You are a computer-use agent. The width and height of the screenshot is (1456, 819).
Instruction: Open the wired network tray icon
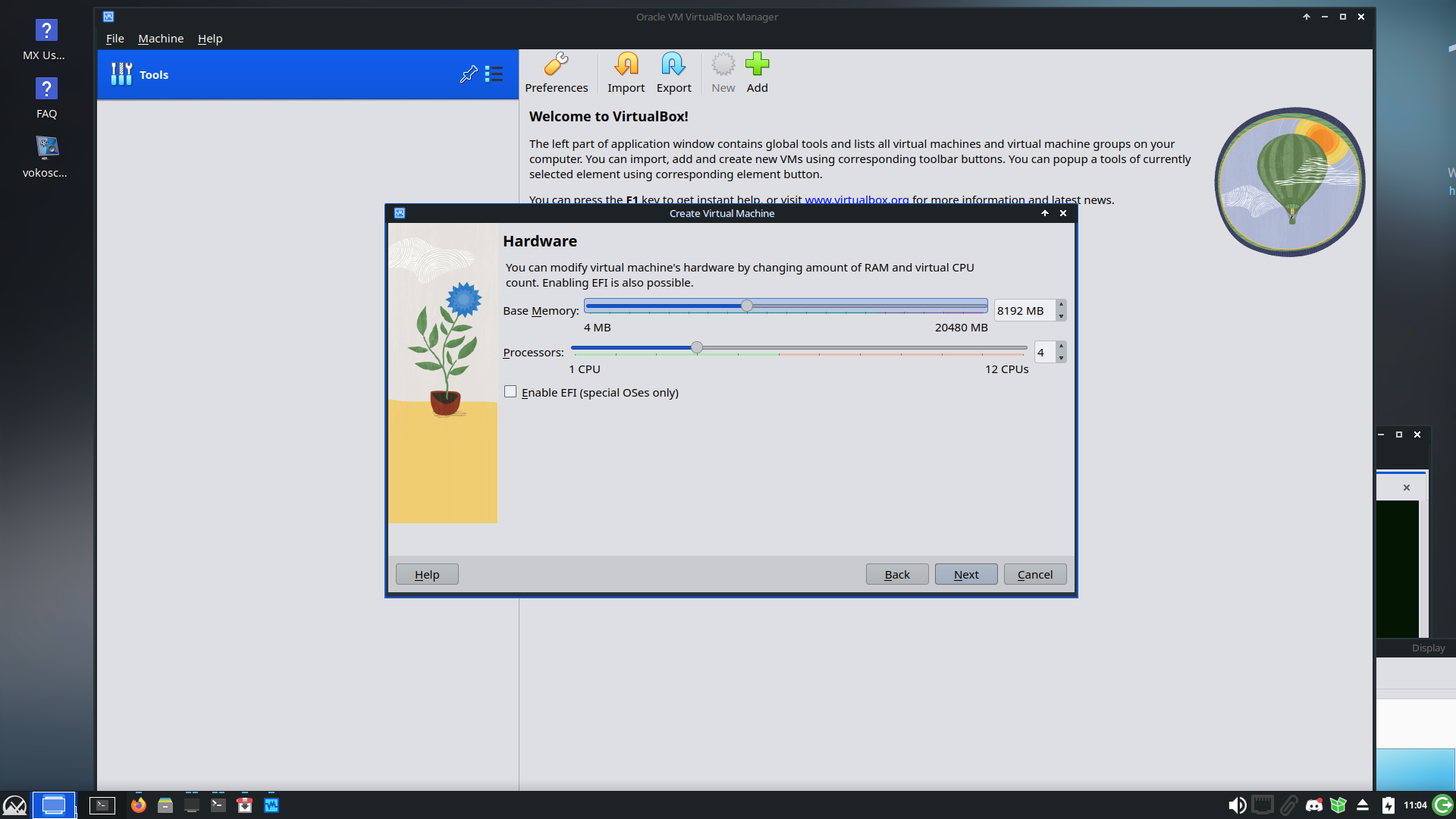(x=1263, y=805)
